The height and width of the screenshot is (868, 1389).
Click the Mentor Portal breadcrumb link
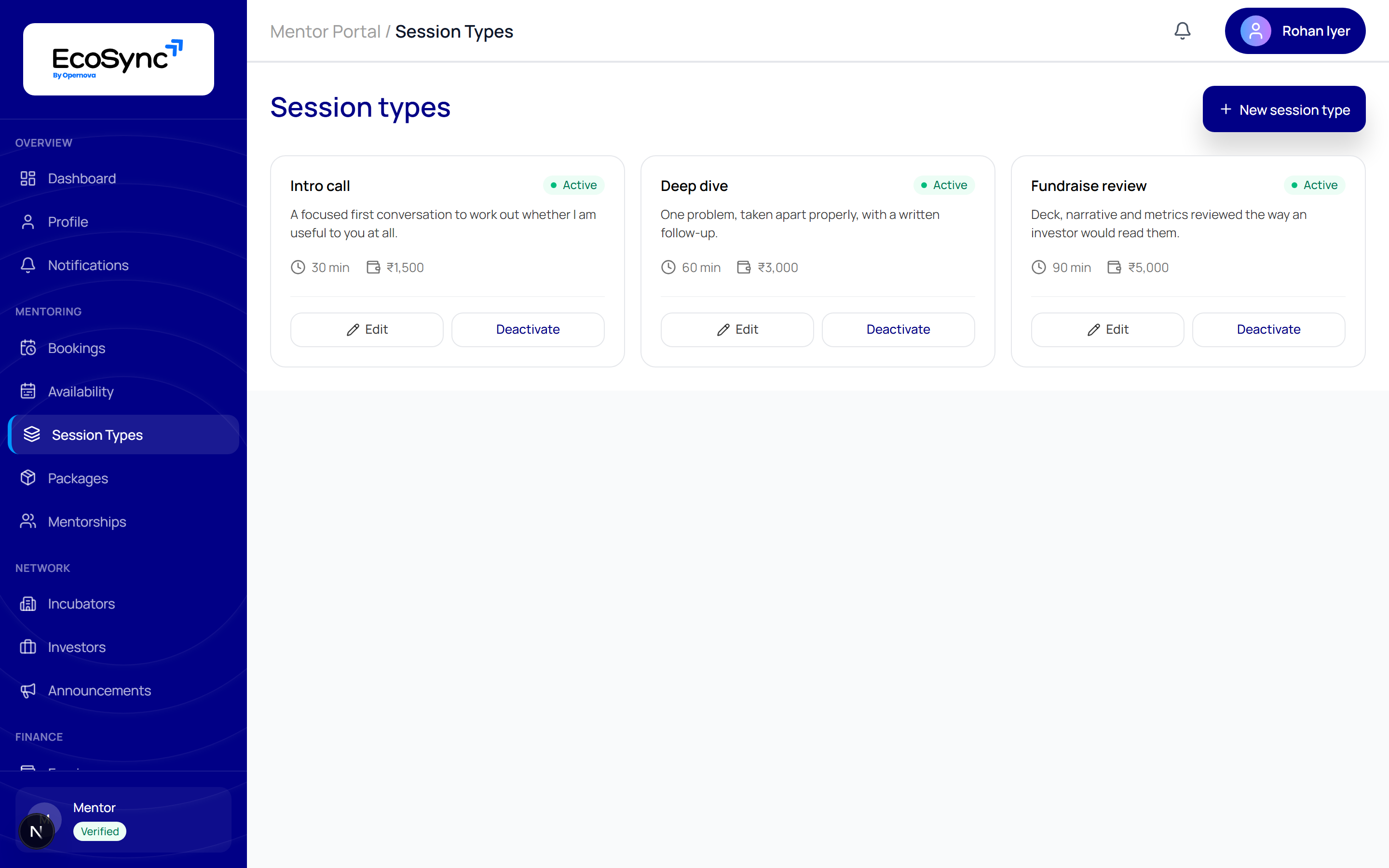pos(326,31)
